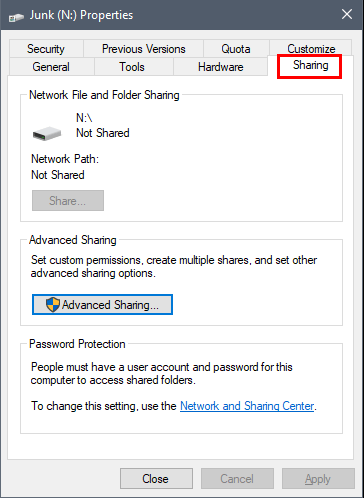Screen dimensions: 364x498
Task: Click the Close button at the bottom
Action: [156, 479]
